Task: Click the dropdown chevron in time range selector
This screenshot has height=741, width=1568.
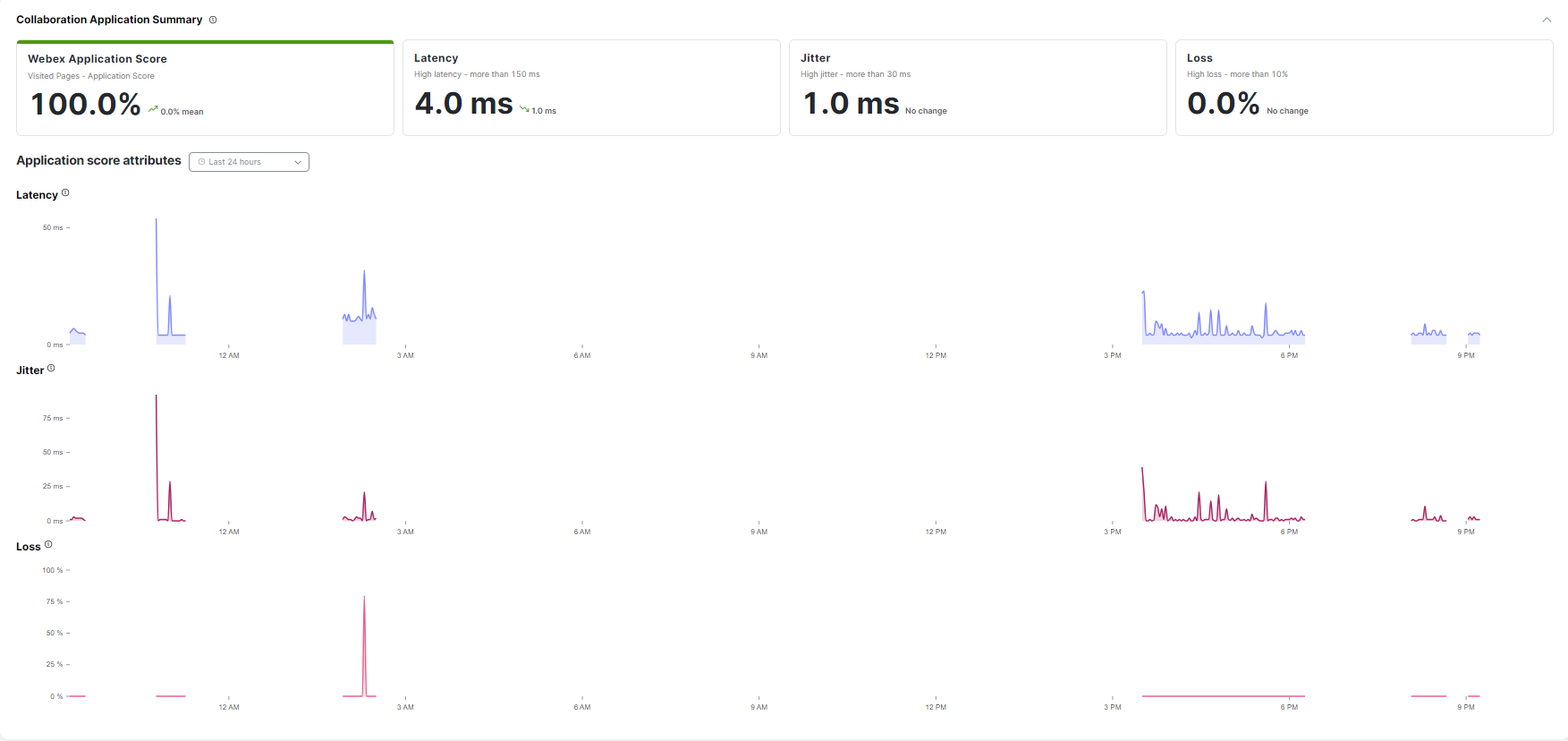Action: 298,162
